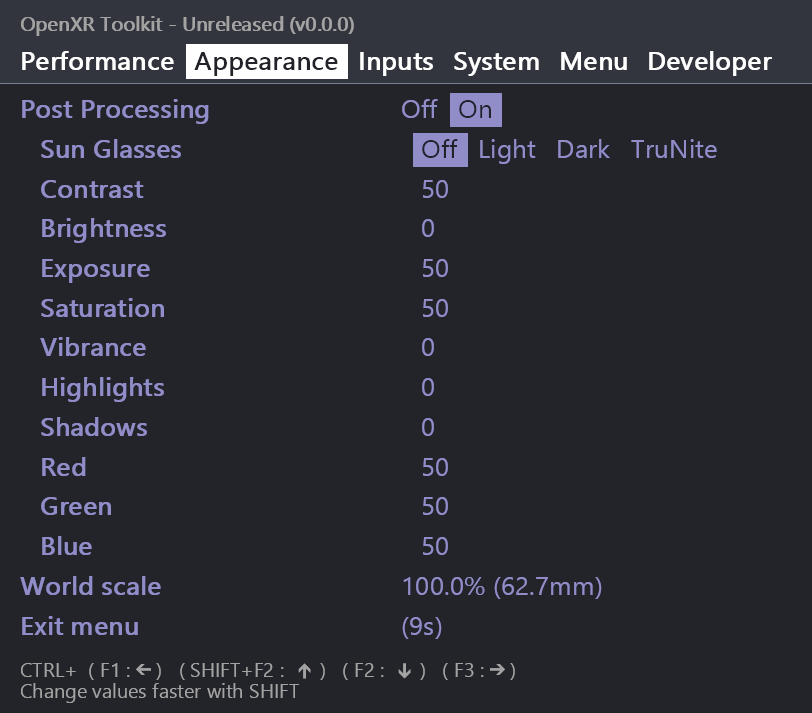Select the Vibrance control
The image size is (812, 713).
click(x=427, y=347)
